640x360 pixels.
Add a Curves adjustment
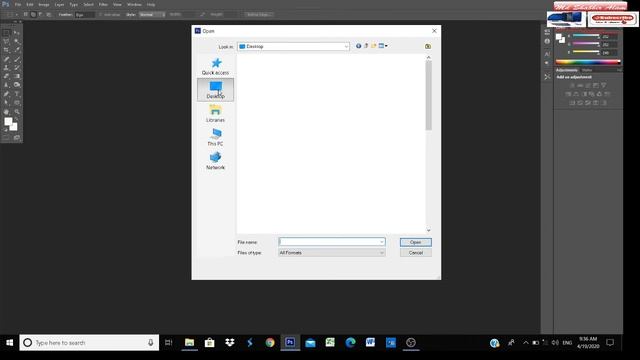[588, 85]
